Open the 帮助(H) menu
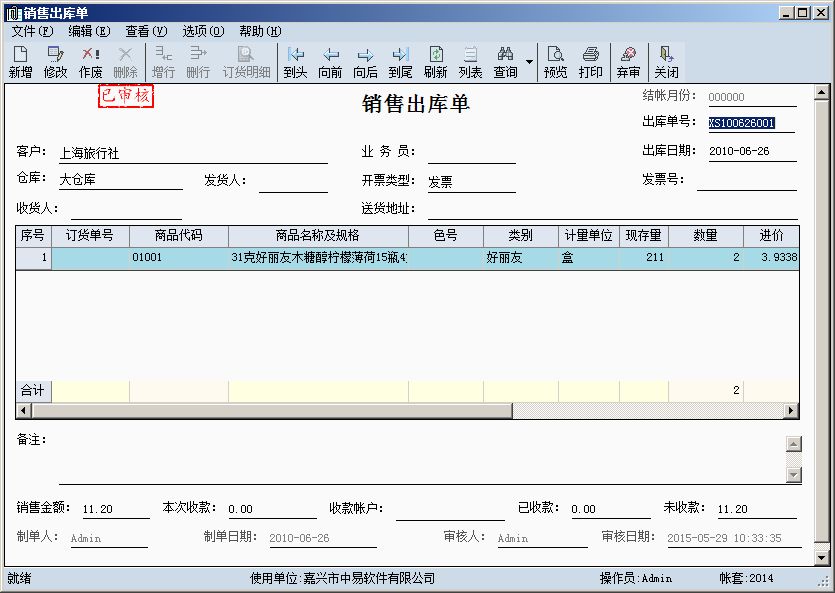Viewport: 835px width, 593px height. 260,31
